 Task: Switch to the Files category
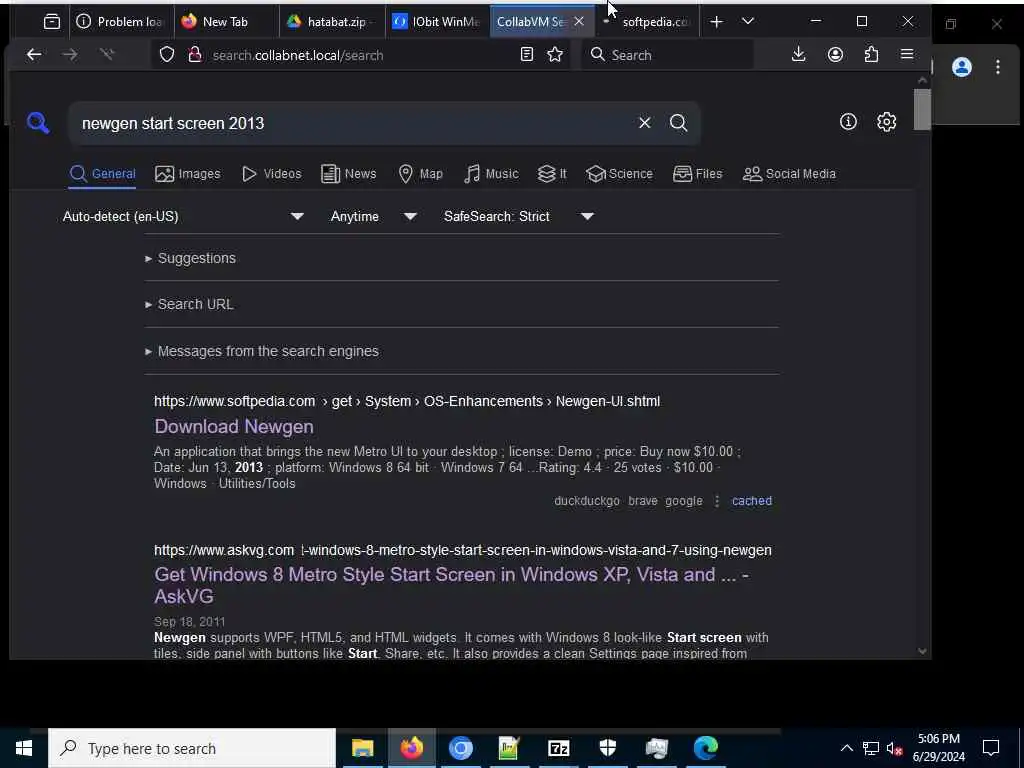[x=697, y=174]
